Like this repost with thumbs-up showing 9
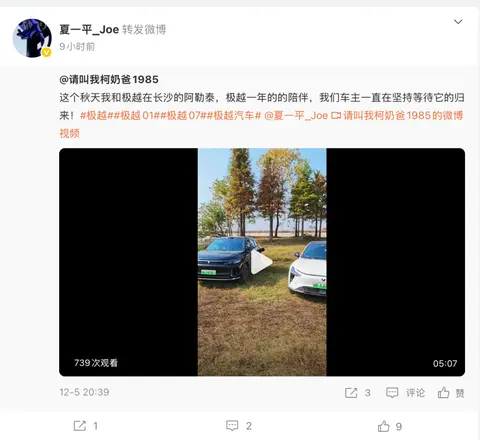This screenshot has width=480, height=440. click(x=384, y=426)
